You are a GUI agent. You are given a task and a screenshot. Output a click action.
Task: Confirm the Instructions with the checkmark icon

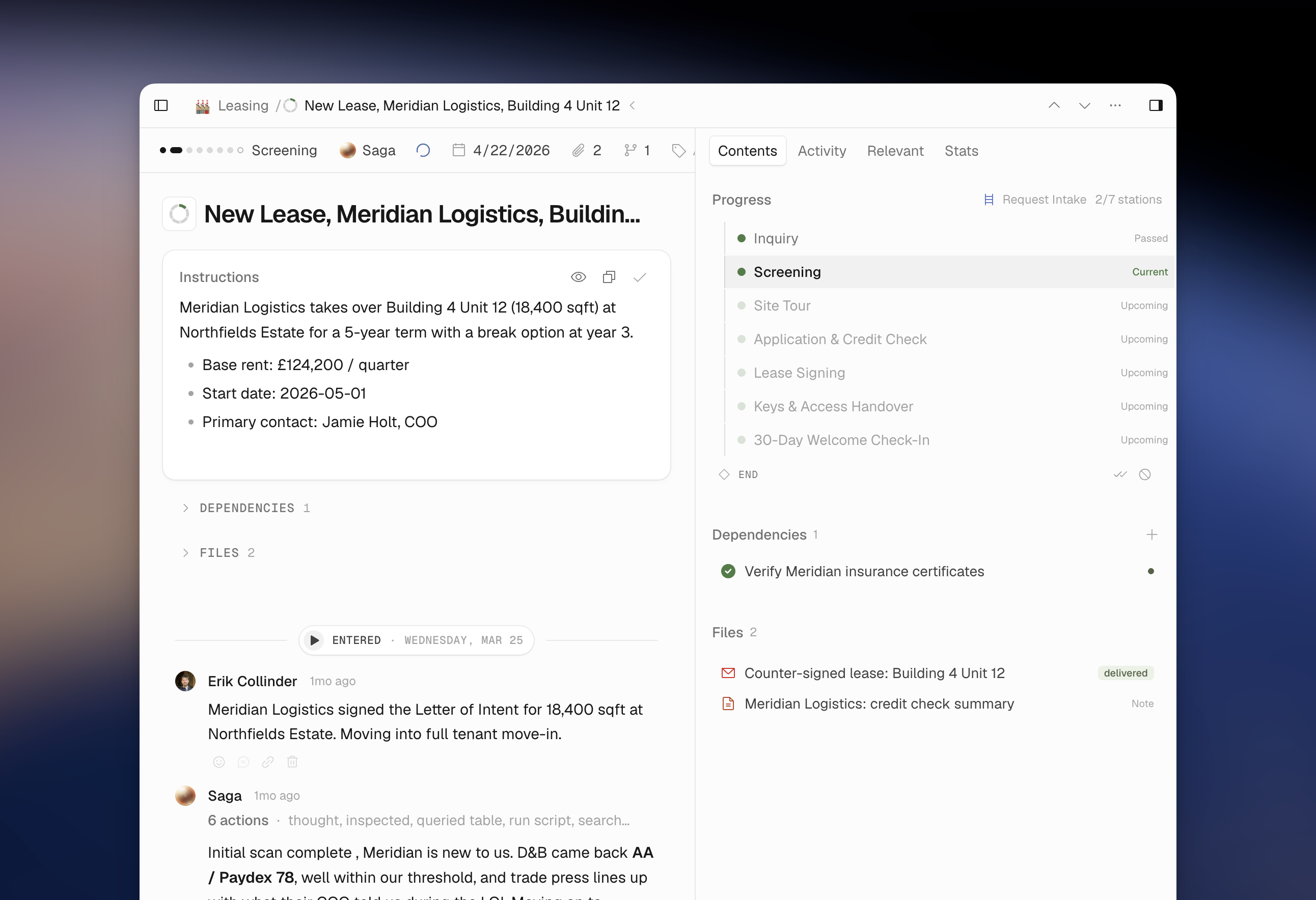640,277
